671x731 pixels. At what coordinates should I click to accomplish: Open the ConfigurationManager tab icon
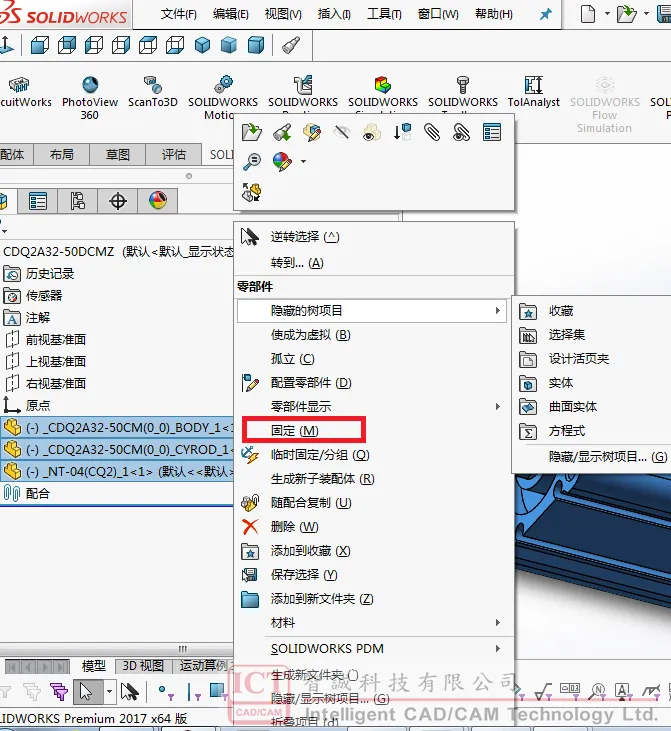[77, 201]
